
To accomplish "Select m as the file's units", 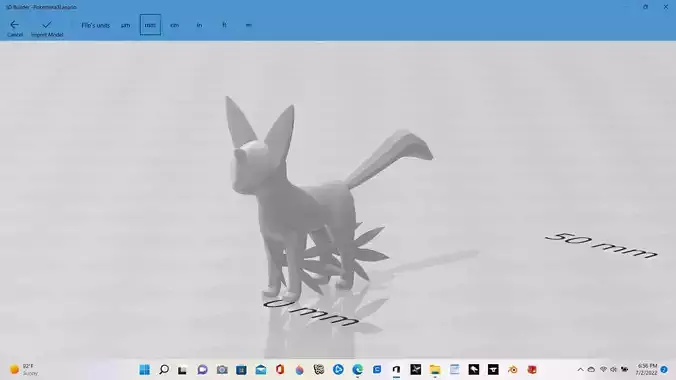I will coord(249,25).
